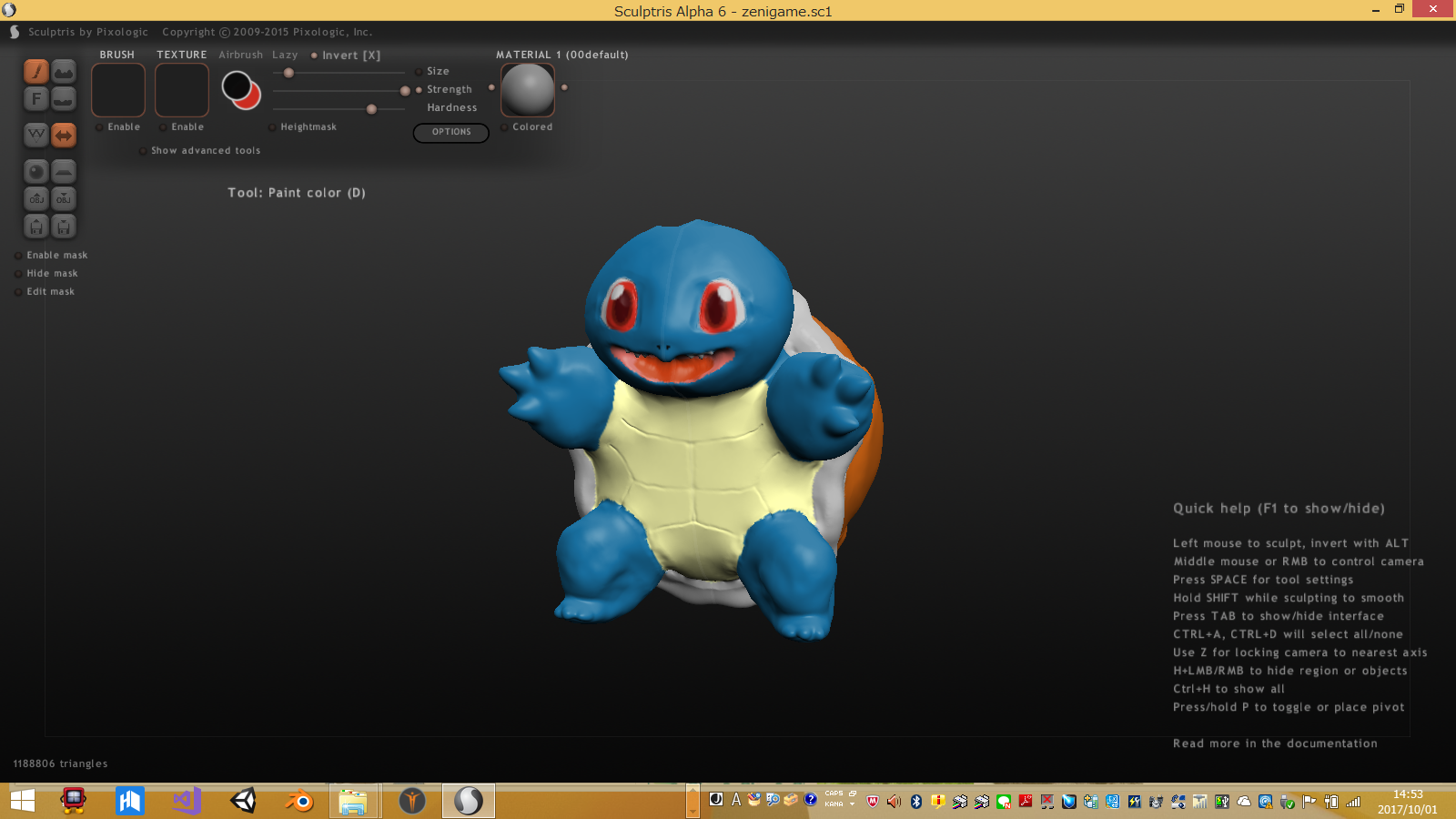The height and width of the screenshot is (819, 1456).
Task: Open the volume speaker tray icon
Action: pos(894,802)
